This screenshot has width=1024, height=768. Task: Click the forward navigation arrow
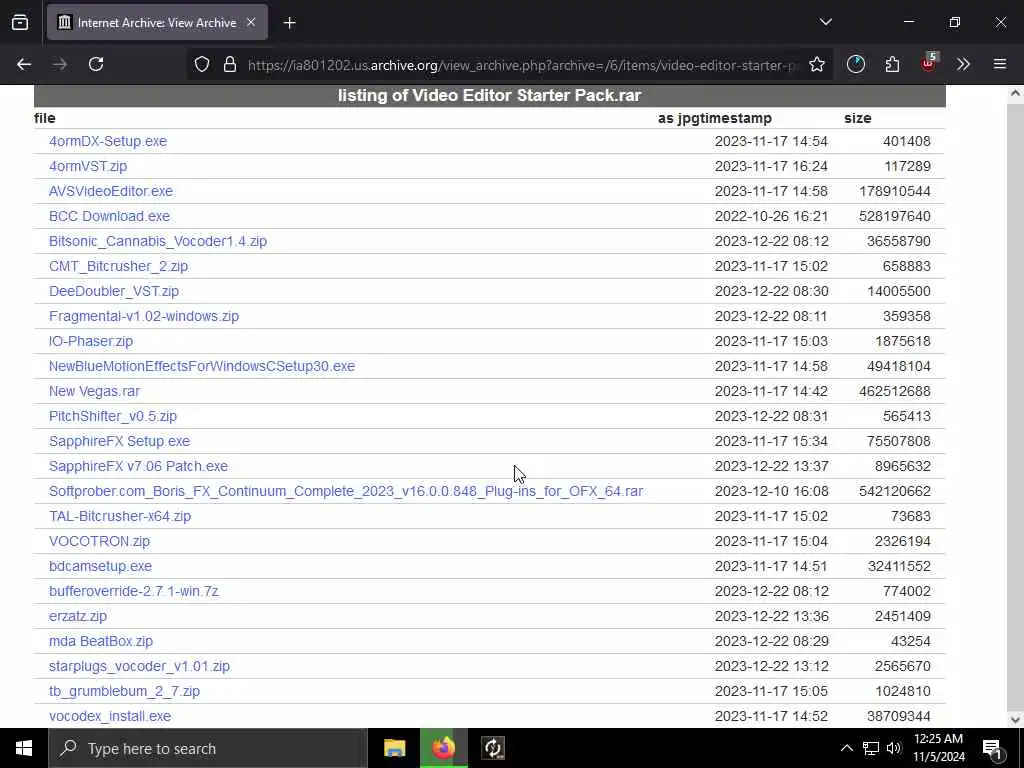pos(60,64)
